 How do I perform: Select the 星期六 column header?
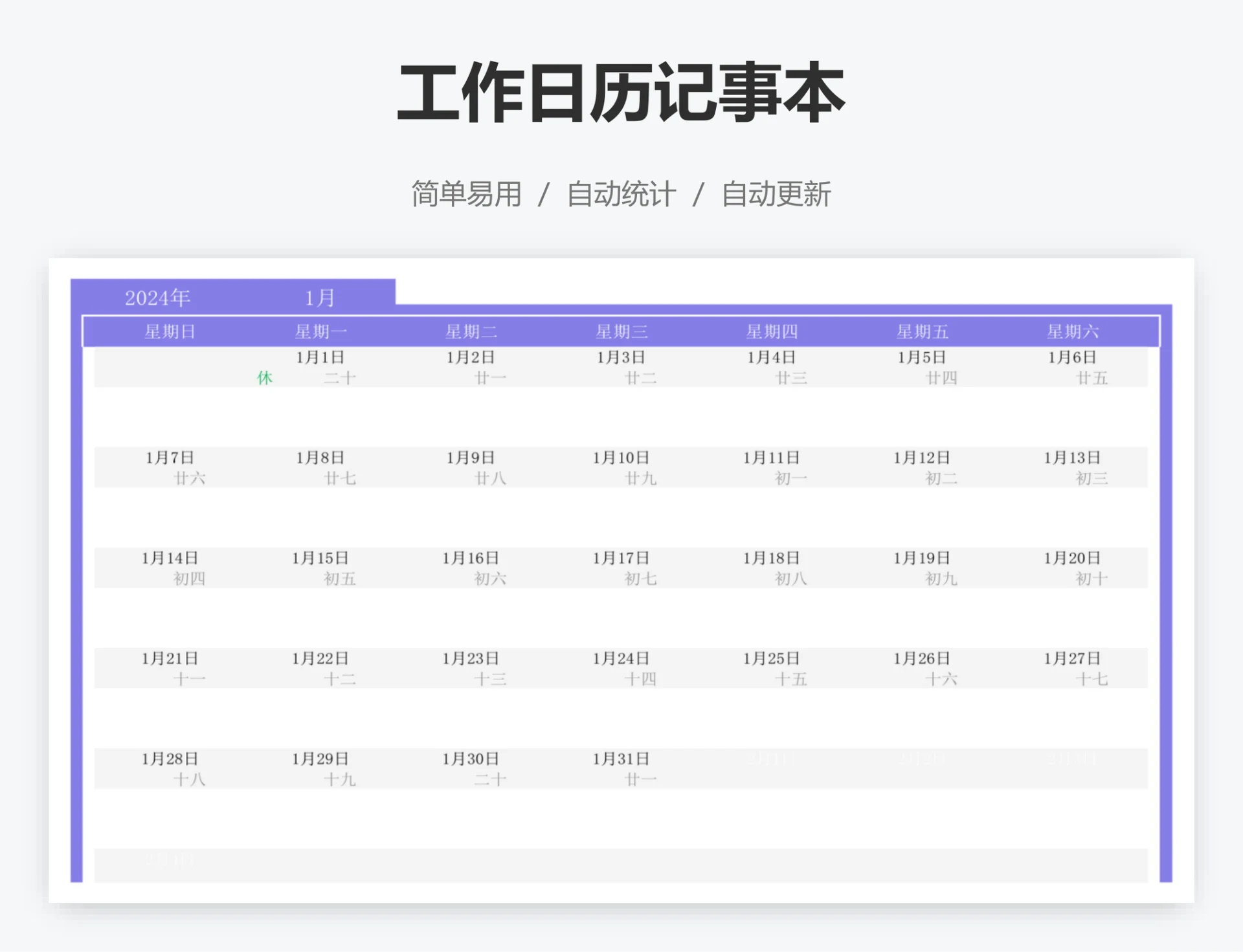tap(1073, 332)
